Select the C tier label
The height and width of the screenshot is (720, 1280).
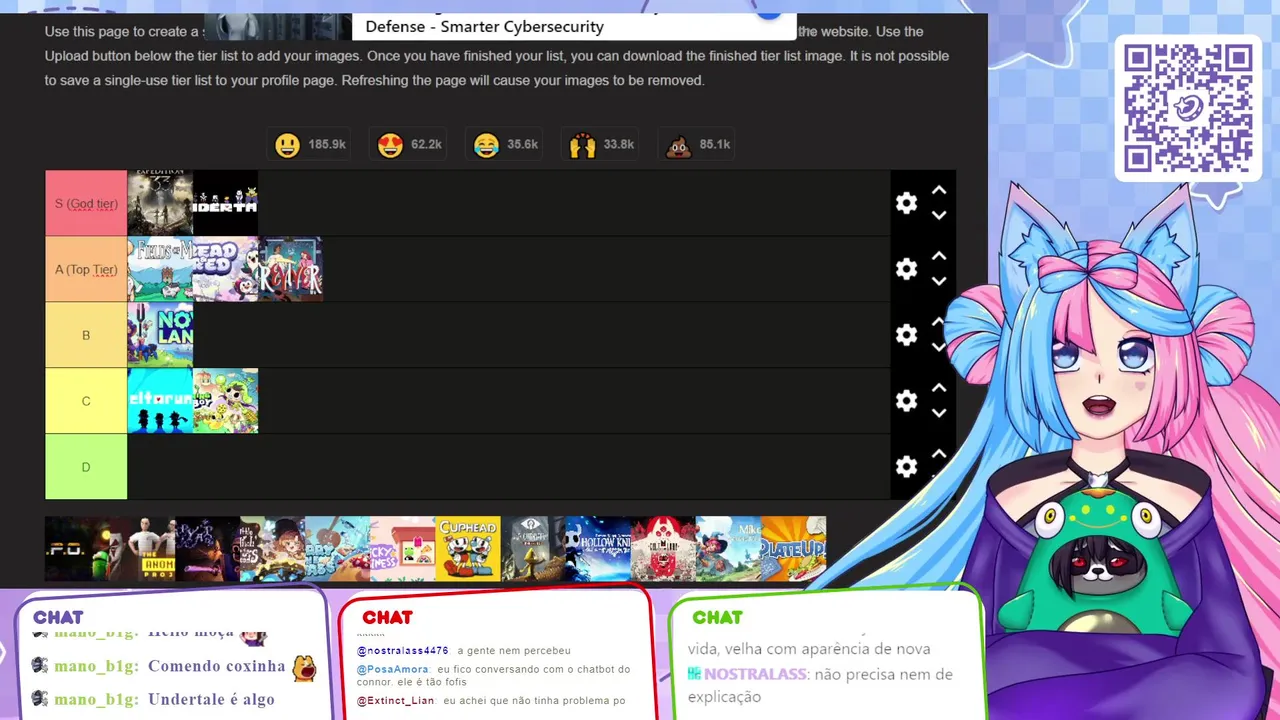[86, 401]
